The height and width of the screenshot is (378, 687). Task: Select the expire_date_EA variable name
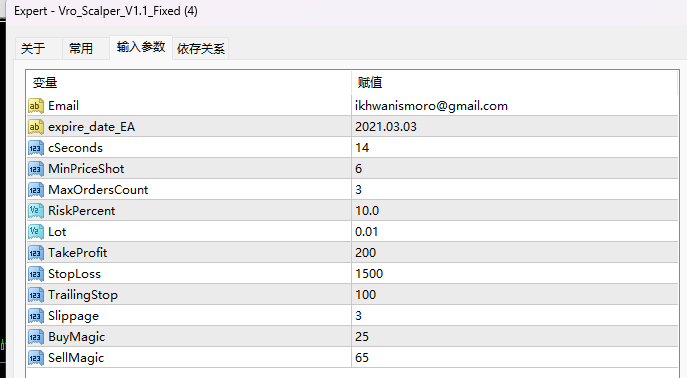92,127
